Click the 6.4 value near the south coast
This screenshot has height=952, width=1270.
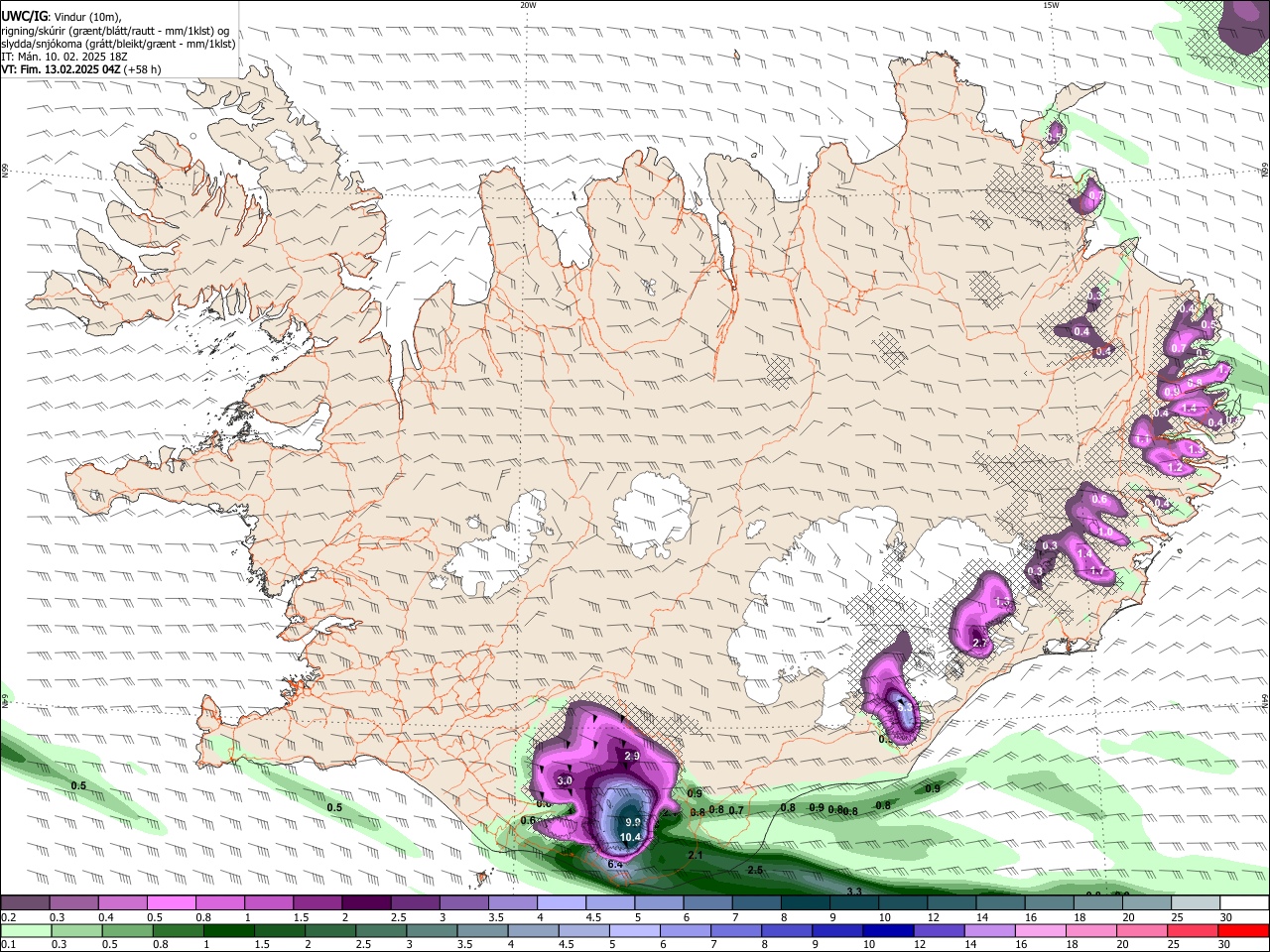[x=614, y=865]
